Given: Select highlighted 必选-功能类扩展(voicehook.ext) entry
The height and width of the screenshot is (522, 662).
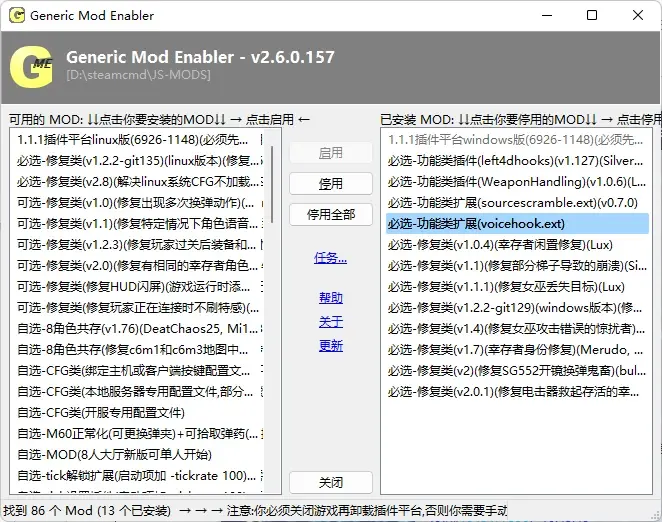Looking at the screenshot, I should tap(517, 223).
